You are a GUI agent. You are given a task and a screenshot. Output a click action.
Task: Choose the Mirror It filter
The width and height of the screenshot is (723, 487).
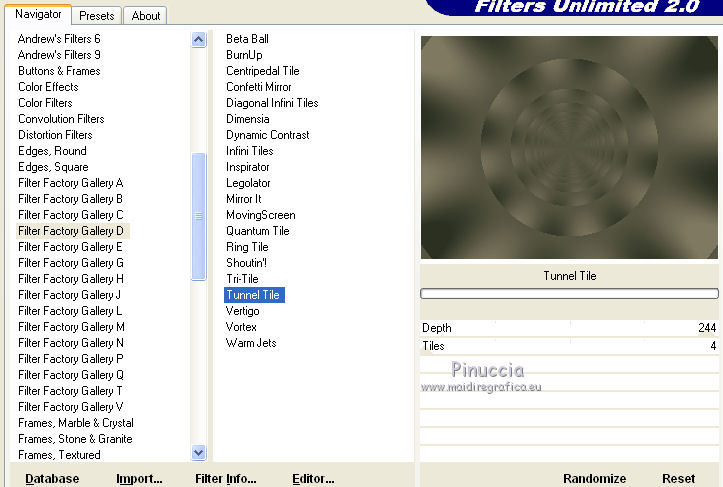click(243, 199)
